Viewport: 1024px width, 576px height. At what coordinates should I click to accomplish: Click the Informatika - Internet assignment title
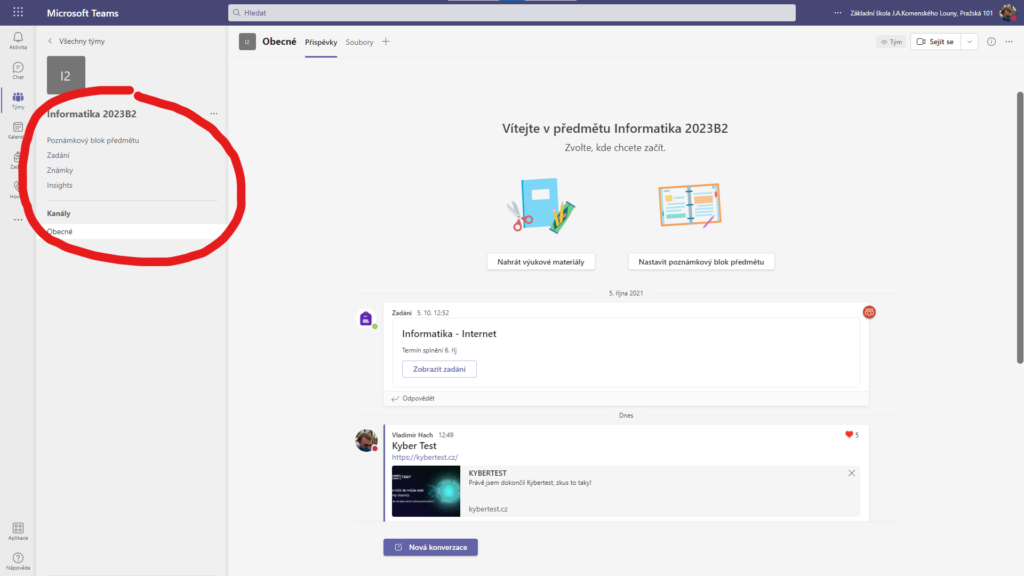coord(449,334)
